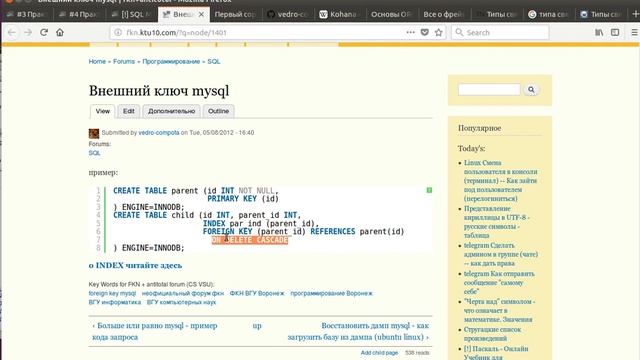The height and width of the screenshot is (360, 640).
Task: Click 'программирование Воронеж' tag link
Action: tap(331, 293)
